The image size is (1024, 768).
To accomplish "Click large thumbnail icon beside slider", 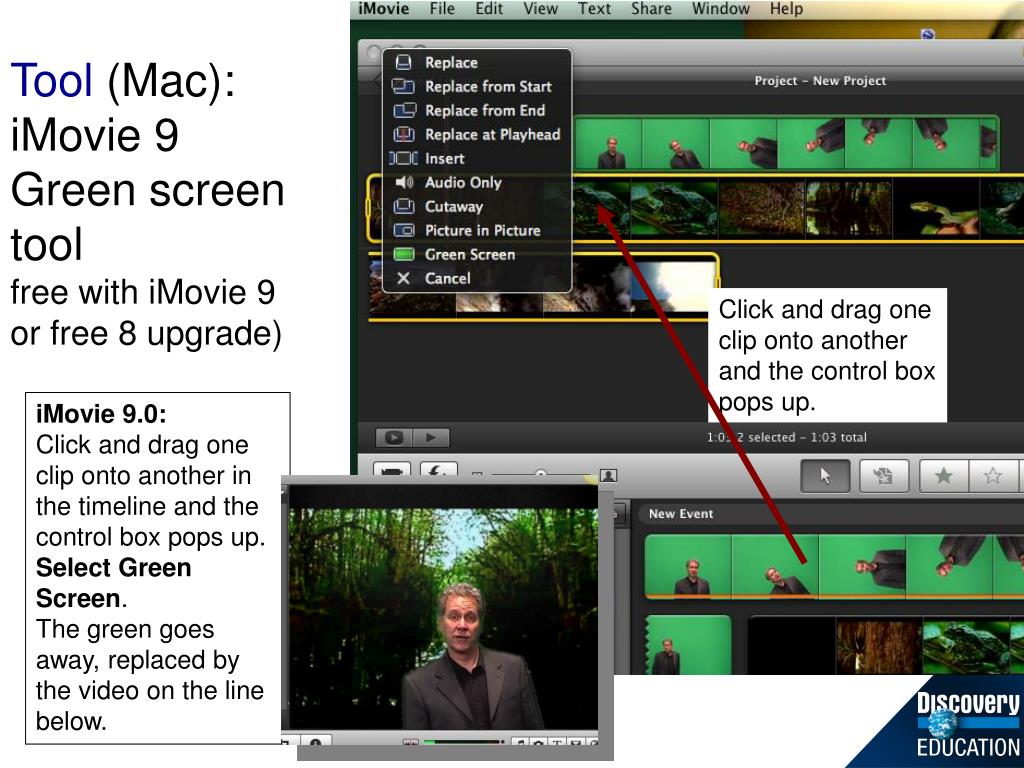I will (x=608, y=475).
